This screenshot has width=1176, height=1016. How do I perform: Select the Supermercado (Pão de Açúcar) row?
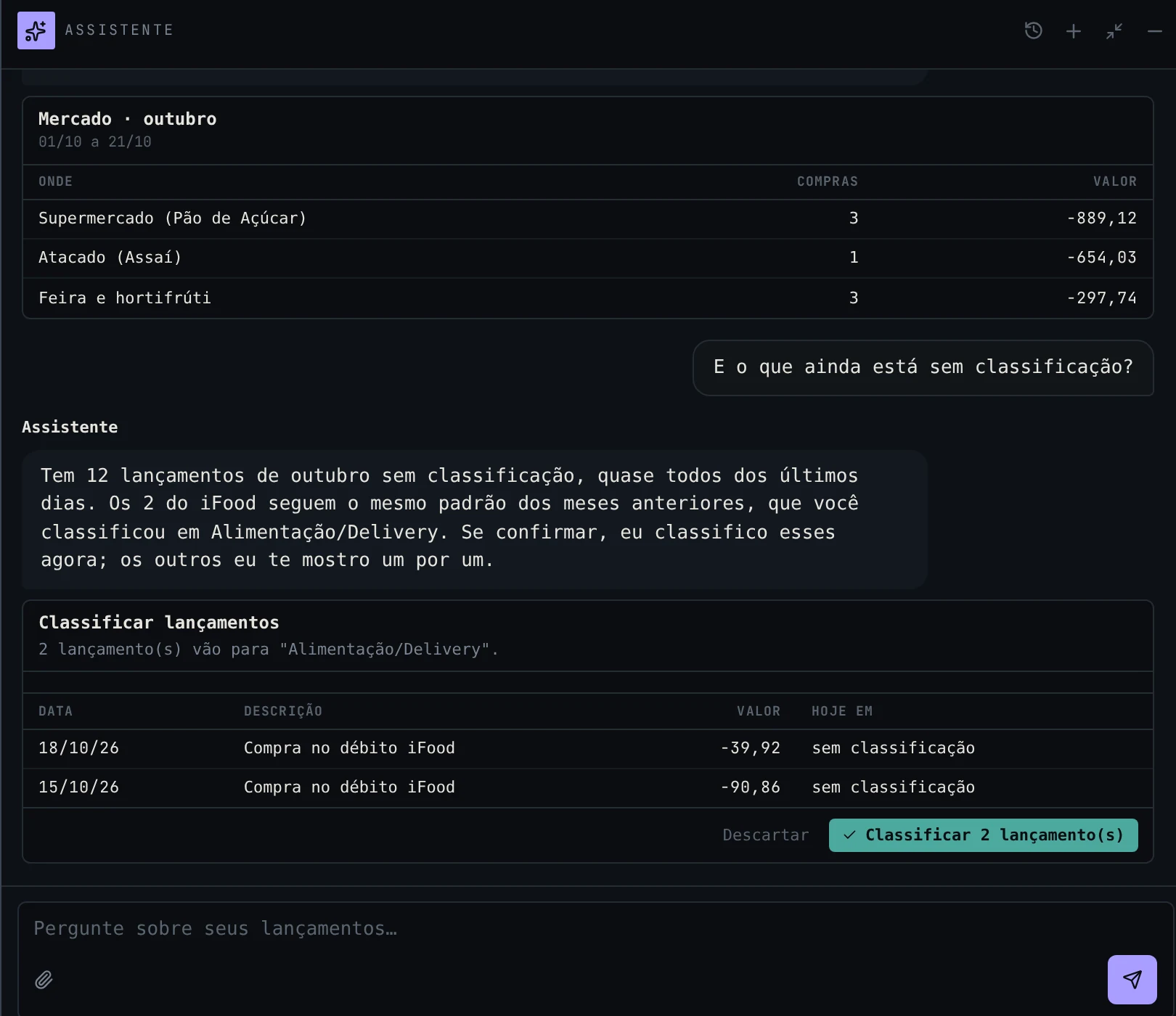click(x=588, y=218)
